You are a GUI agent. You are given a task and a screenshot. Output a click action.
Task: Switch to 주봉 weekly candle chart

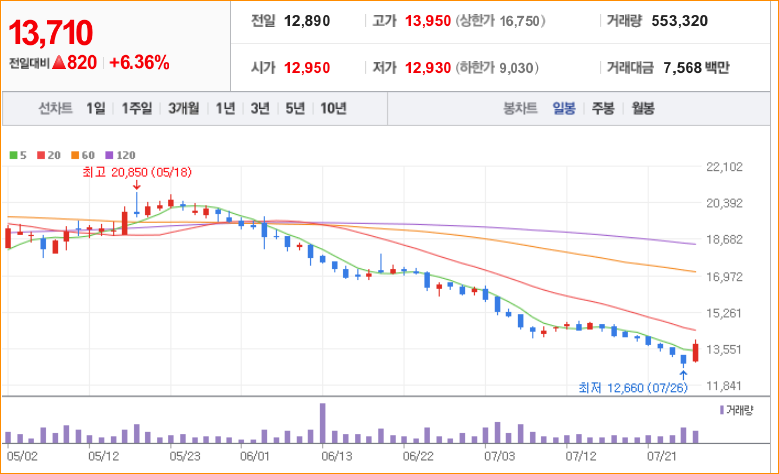603,108
